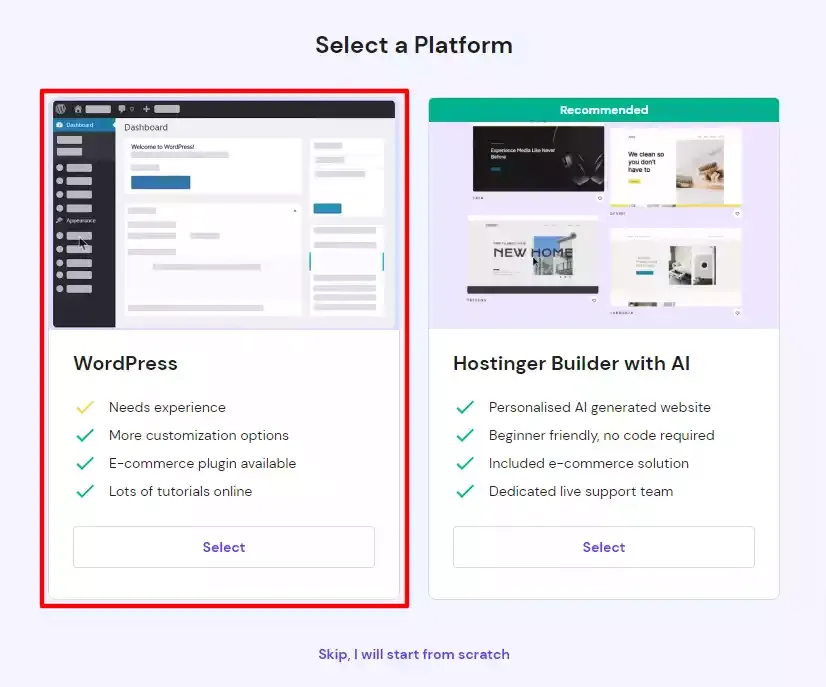Click the 'More customization options' text
826x687 pixels.
point(199,435)
